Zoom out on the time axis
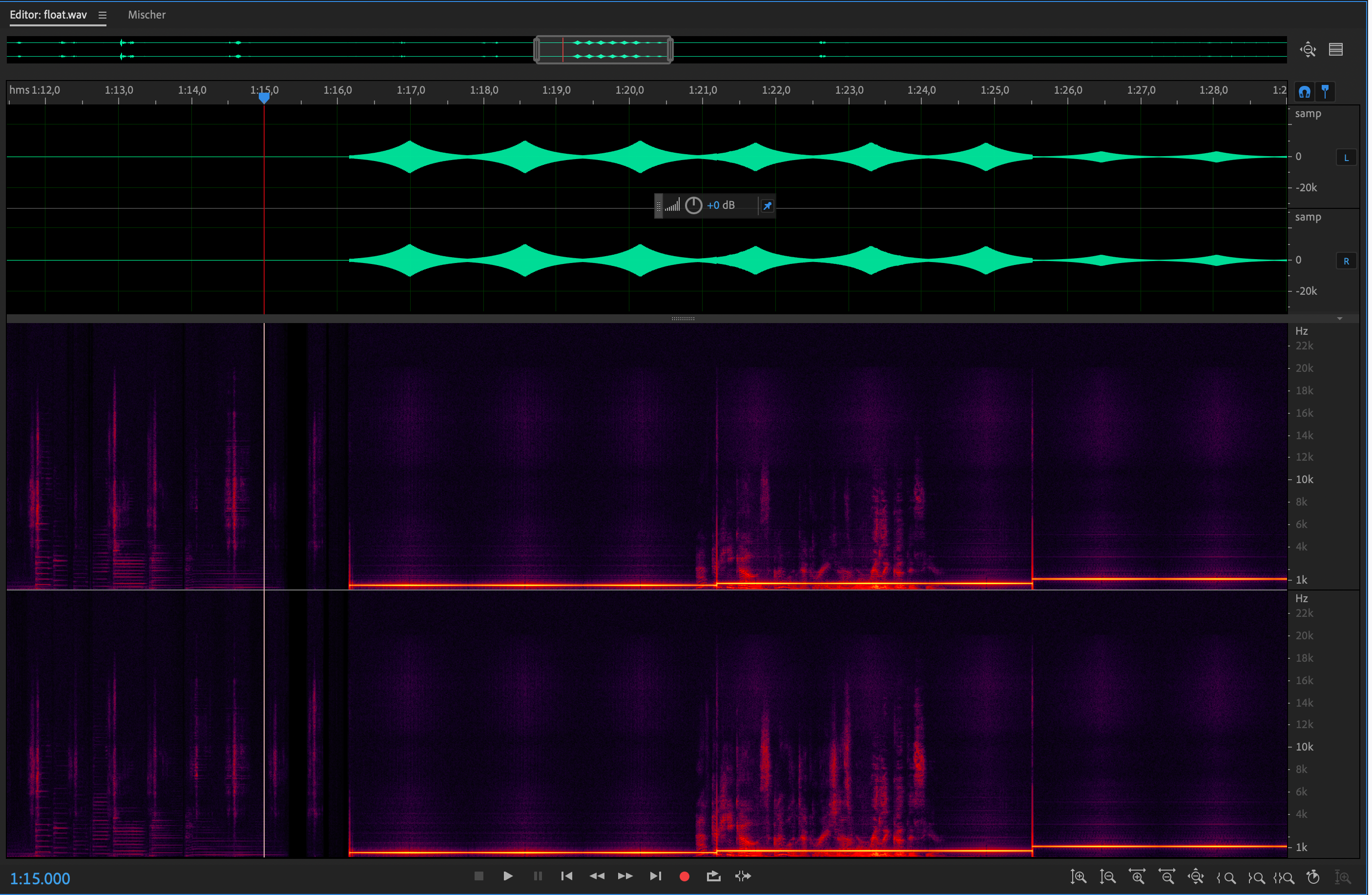This screenshot has width=1372, height=895. (1168, 877)
